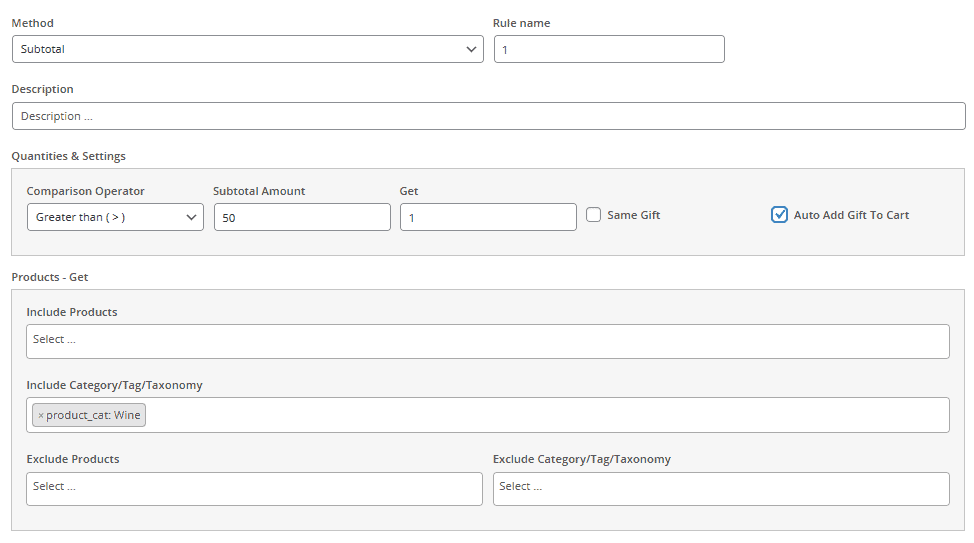
Task: Uncheck Auto Add Gift To Cart
Action: pyautogui.click(x=780, y=215)
